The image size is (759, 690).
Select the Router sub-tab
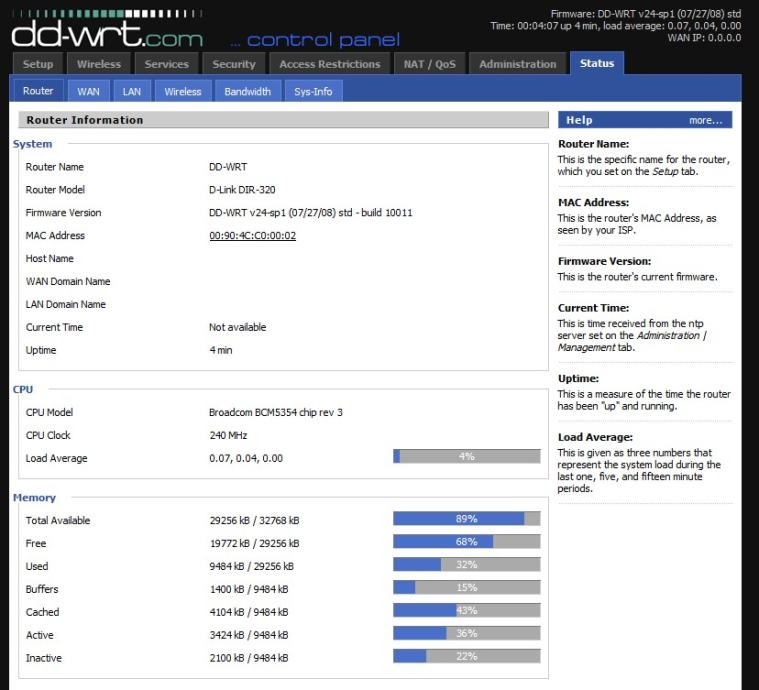[38, 91]
